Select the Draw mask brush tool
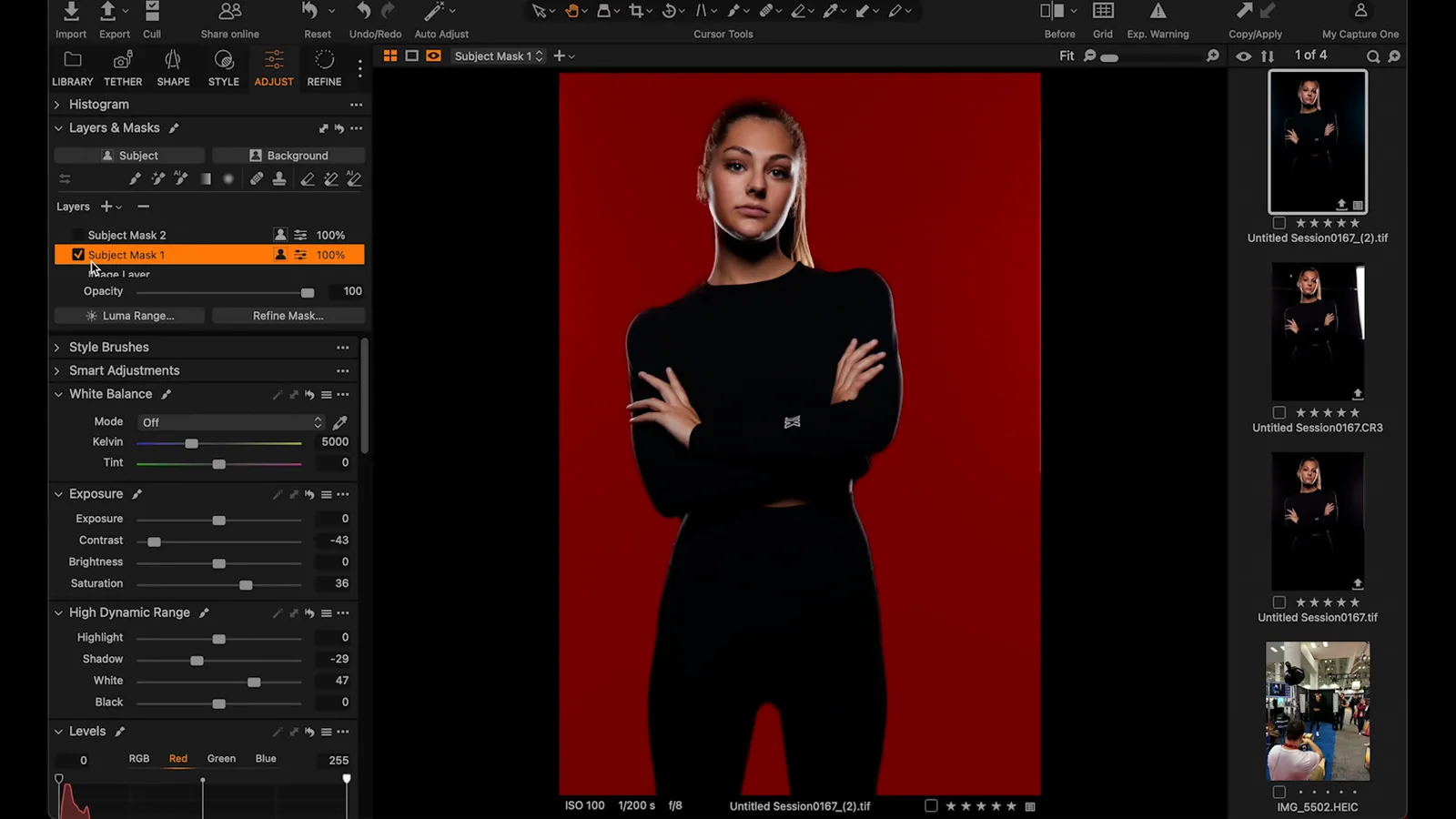Image resolution: width=1456 pixels, height=819 pixels. (x=135, y=179)
